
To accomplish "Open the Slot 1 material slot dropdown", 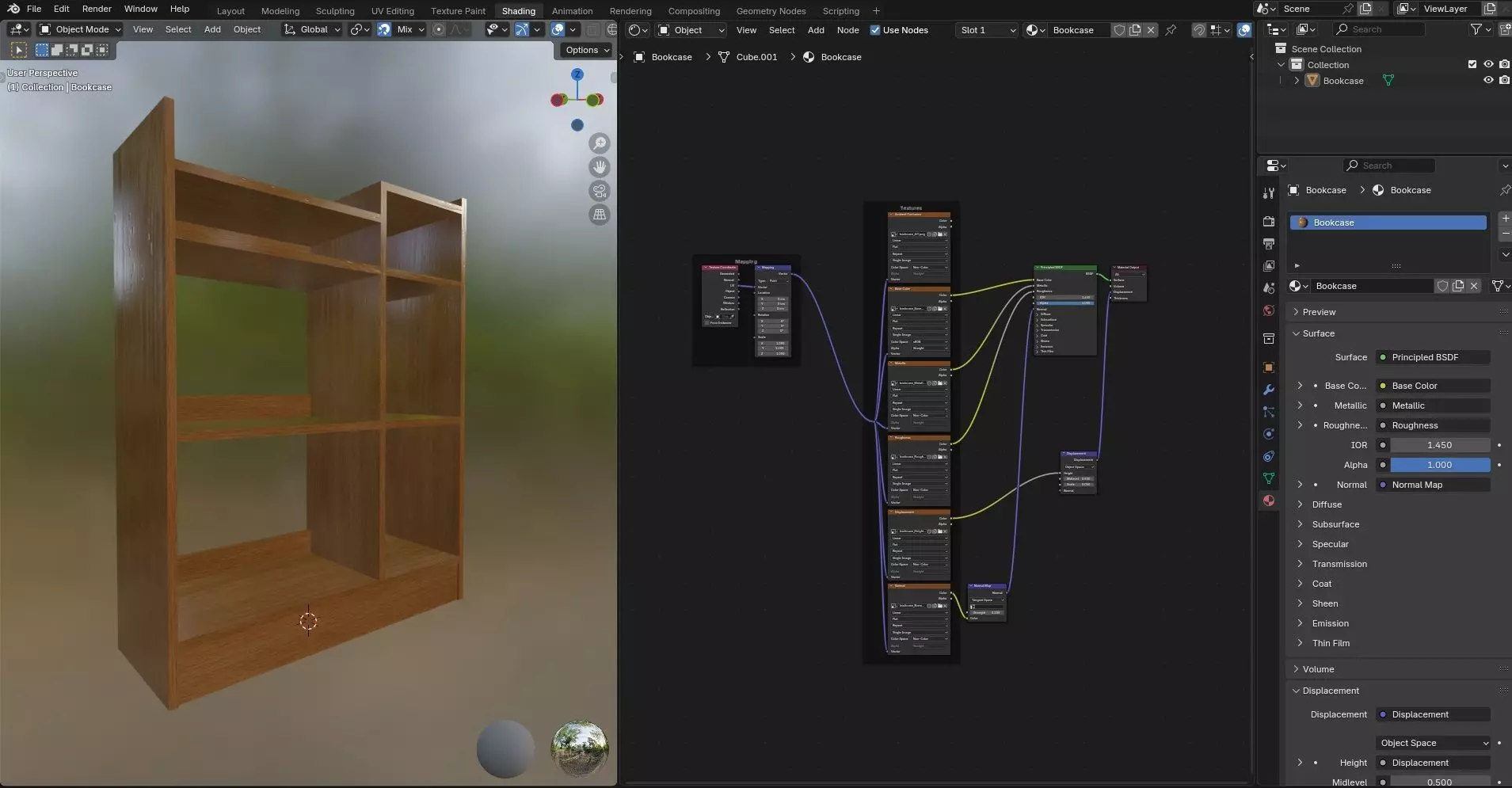I will pos(986,30).
